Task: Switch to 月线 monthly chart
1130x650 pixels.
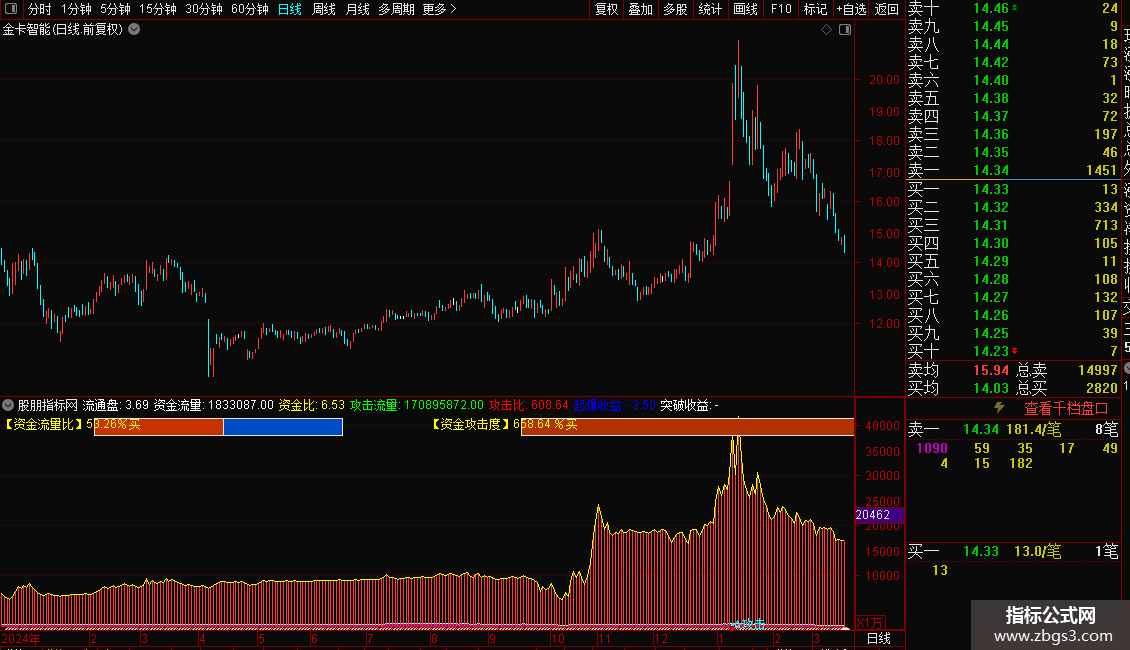Action: click(x=358, y=9)
